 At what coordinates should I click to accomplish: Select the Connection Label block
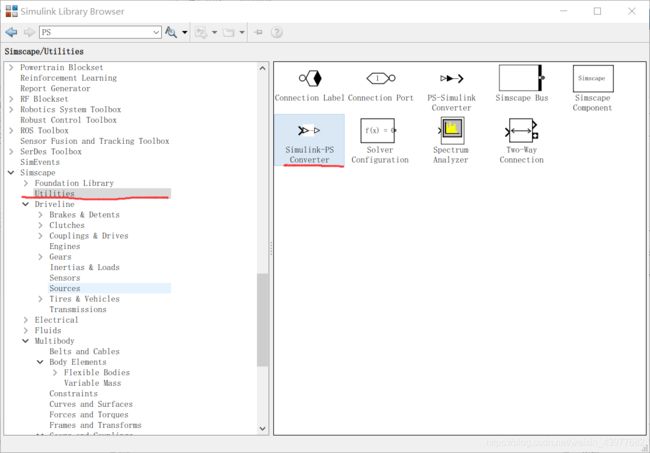click(x=310, y=86)
